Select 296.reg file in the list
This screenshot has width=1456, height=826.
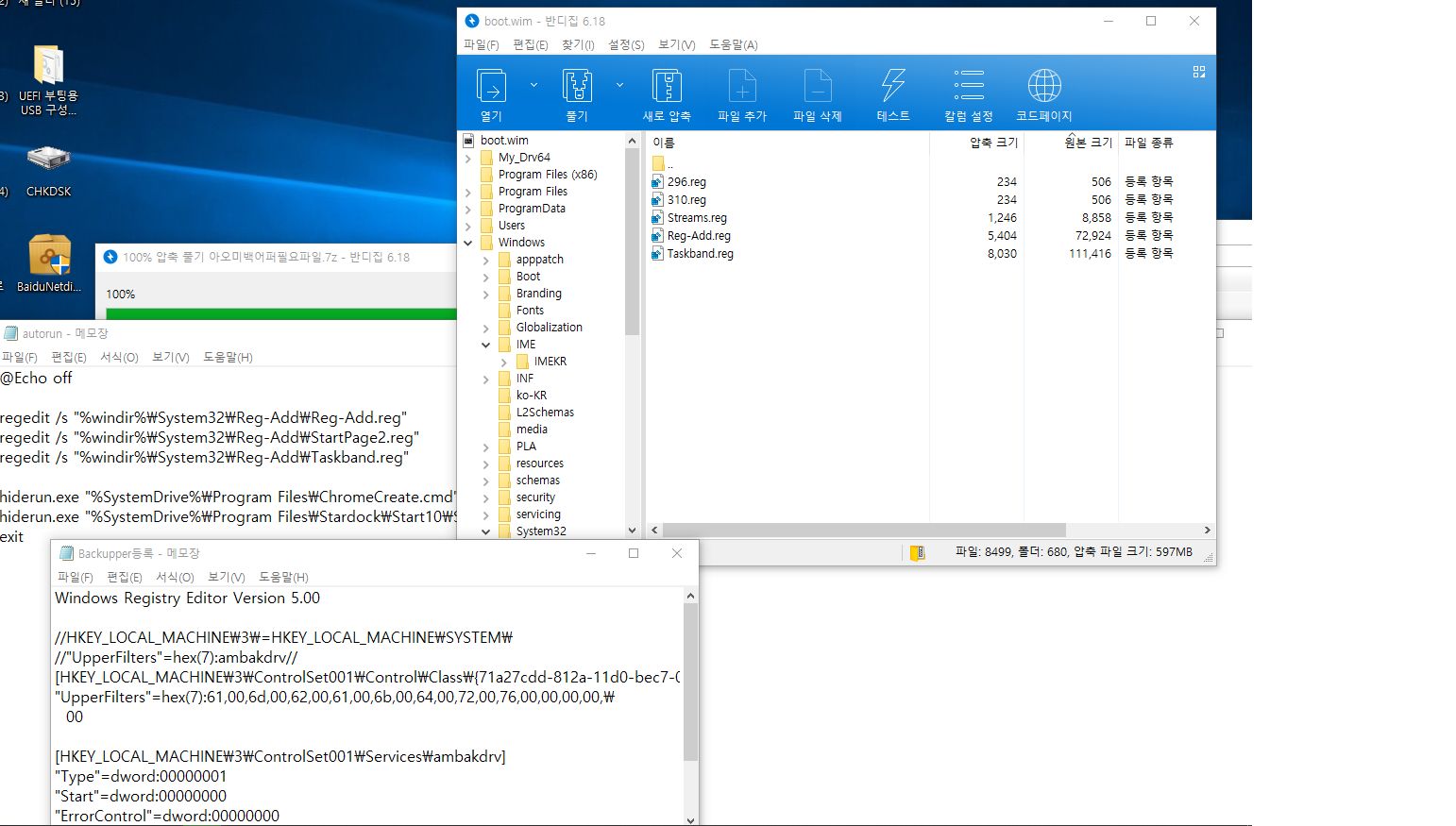[x=686, y=182]
